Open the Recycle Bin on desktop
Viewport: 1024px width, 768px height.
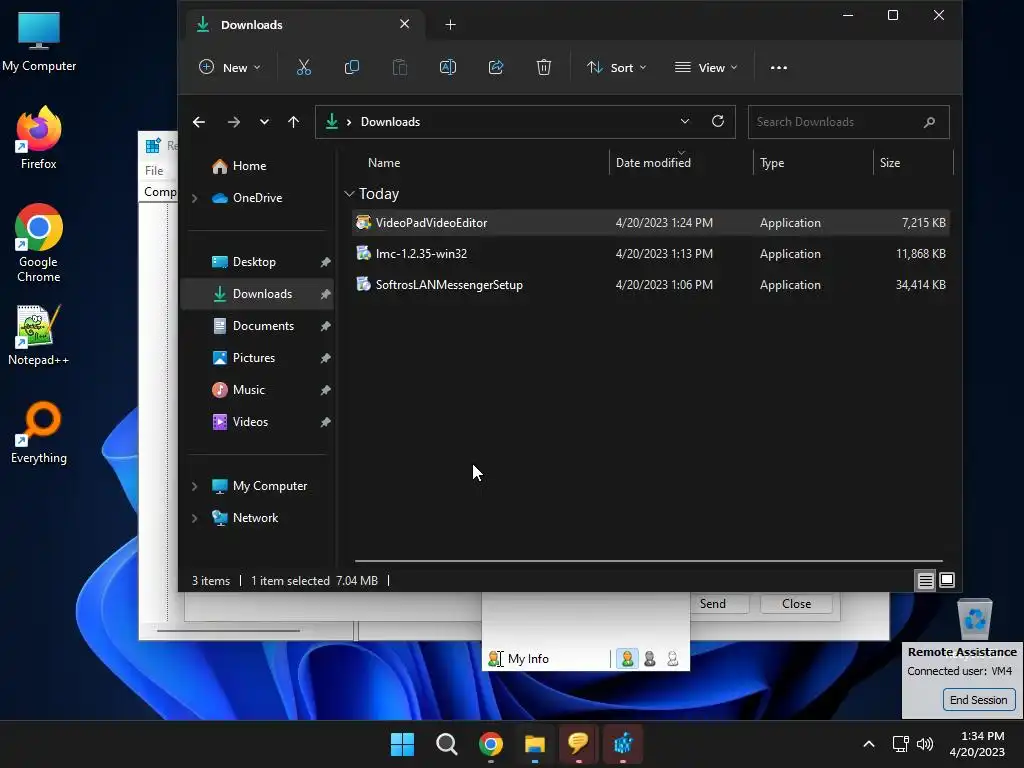pyautogui.click(x=975, y=619)
